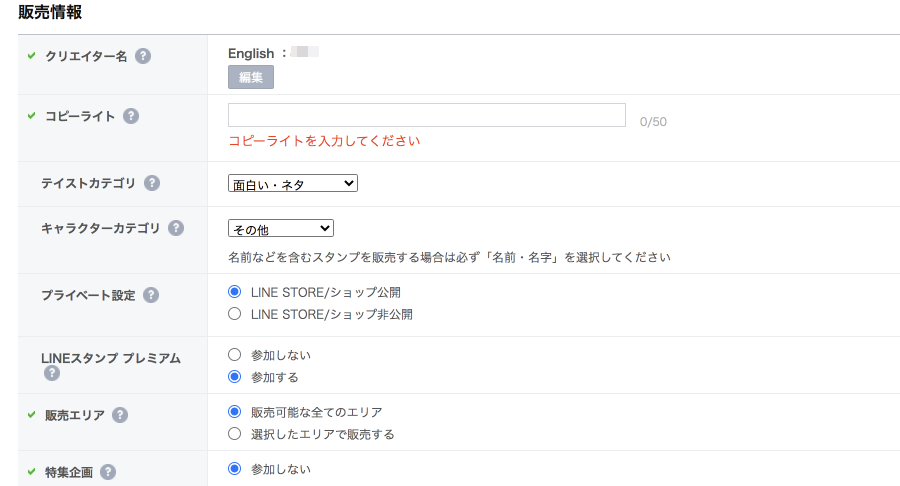Click the note about 名前・名字 selection
900x486 pixels.
pyautogui.click(x=449, y=257)
